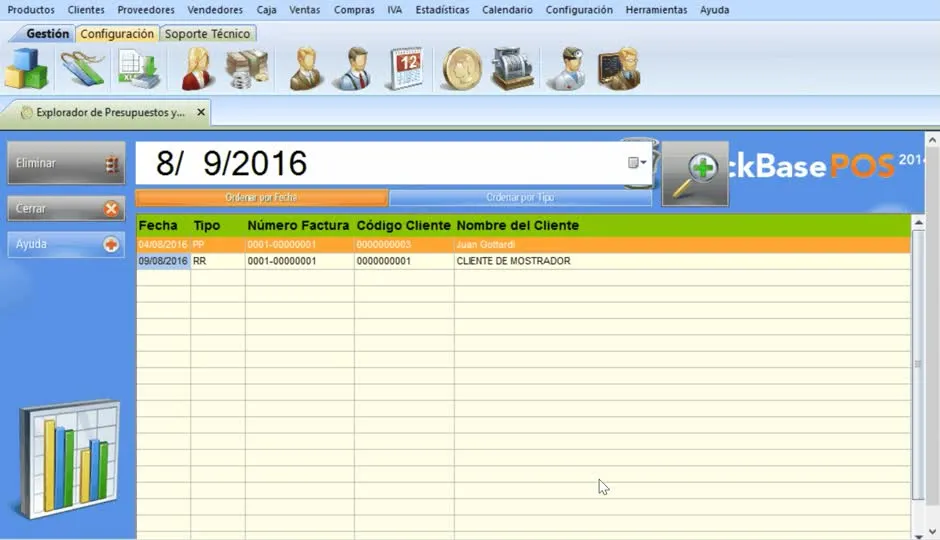This screenshot has height=540, width=940.
Task: Open the Productos menu
Action: point(31,10)
